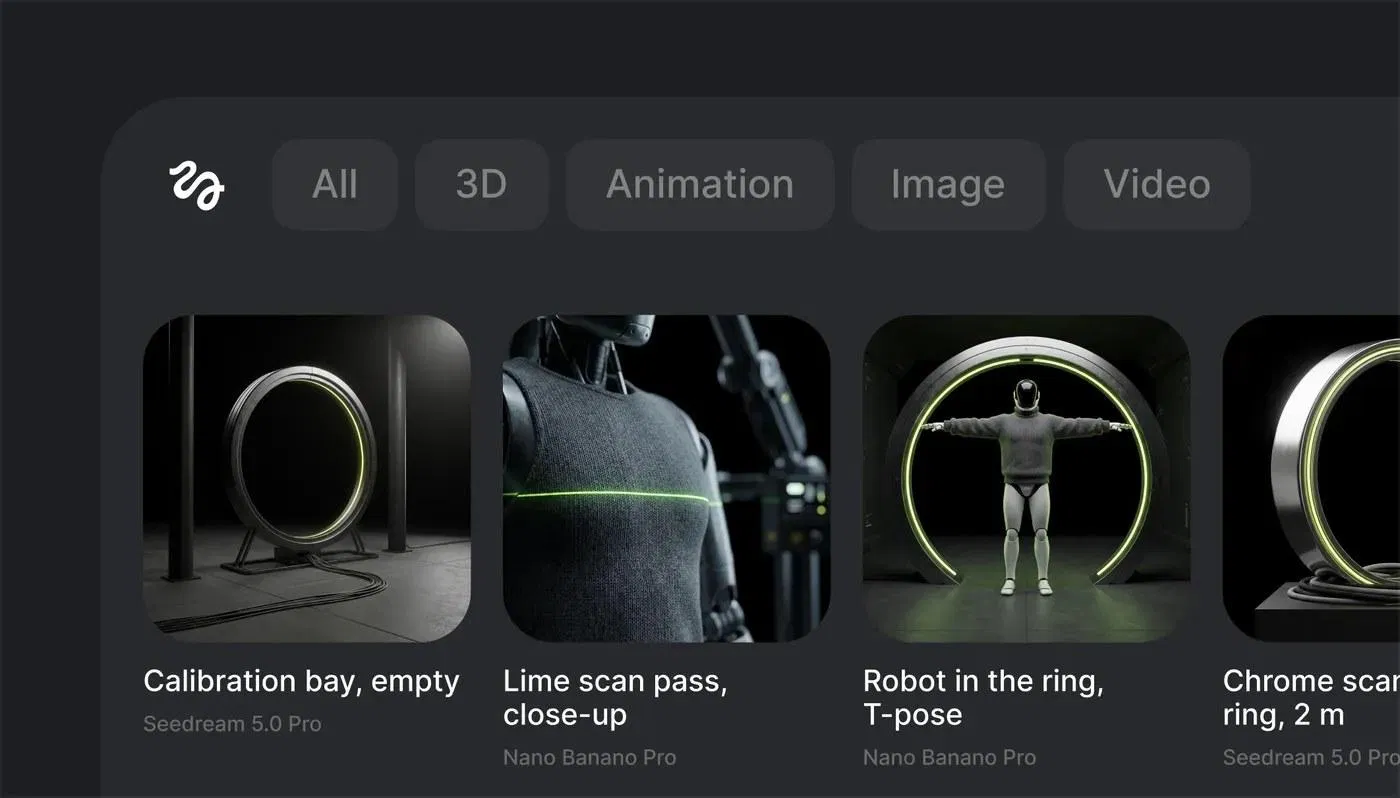Click the "Chrome scan ring, 2 m" title

pyautogui.click(x=1311, y=698)
